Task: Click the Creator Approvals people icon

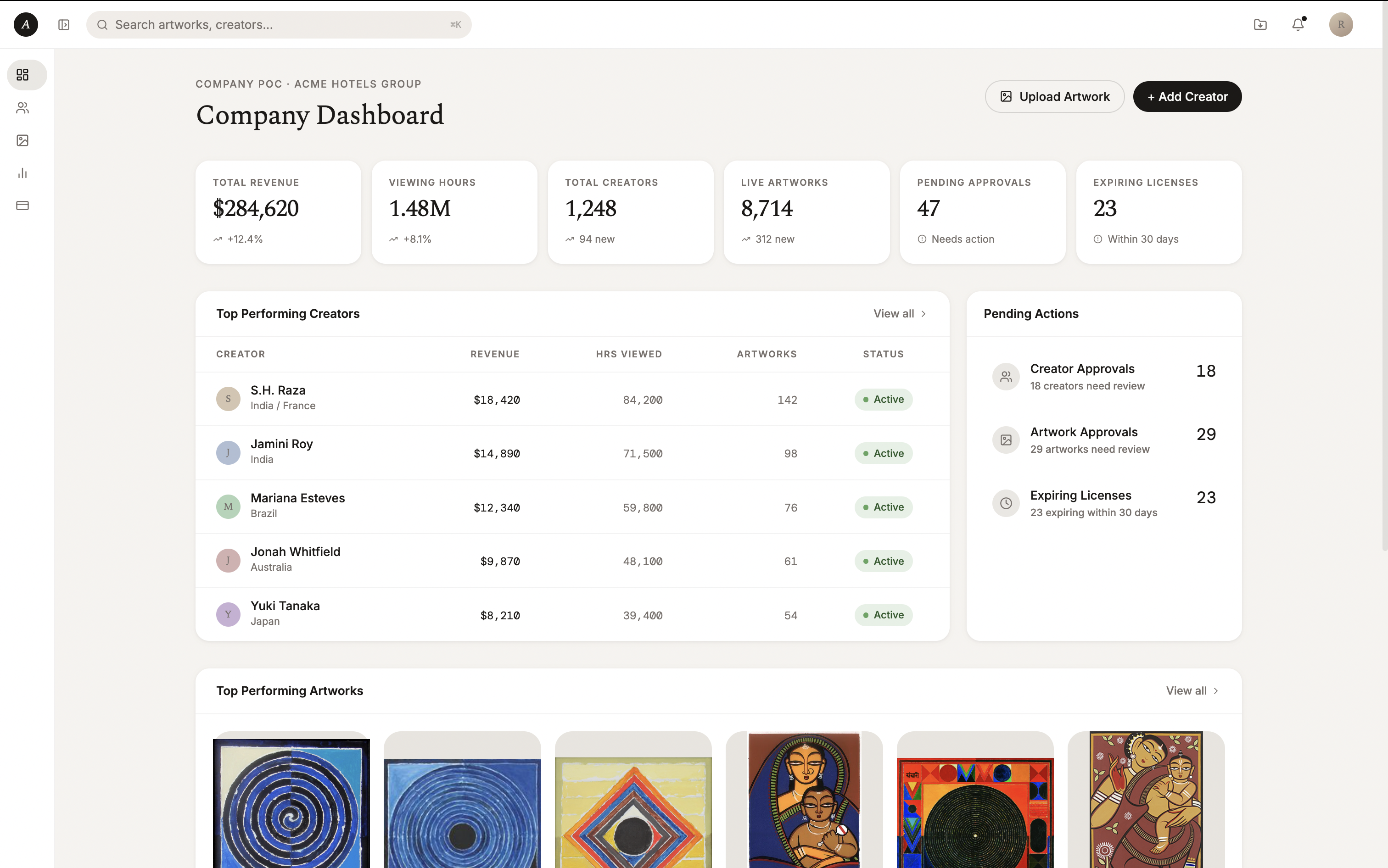Action: (x=1006, y=377)
